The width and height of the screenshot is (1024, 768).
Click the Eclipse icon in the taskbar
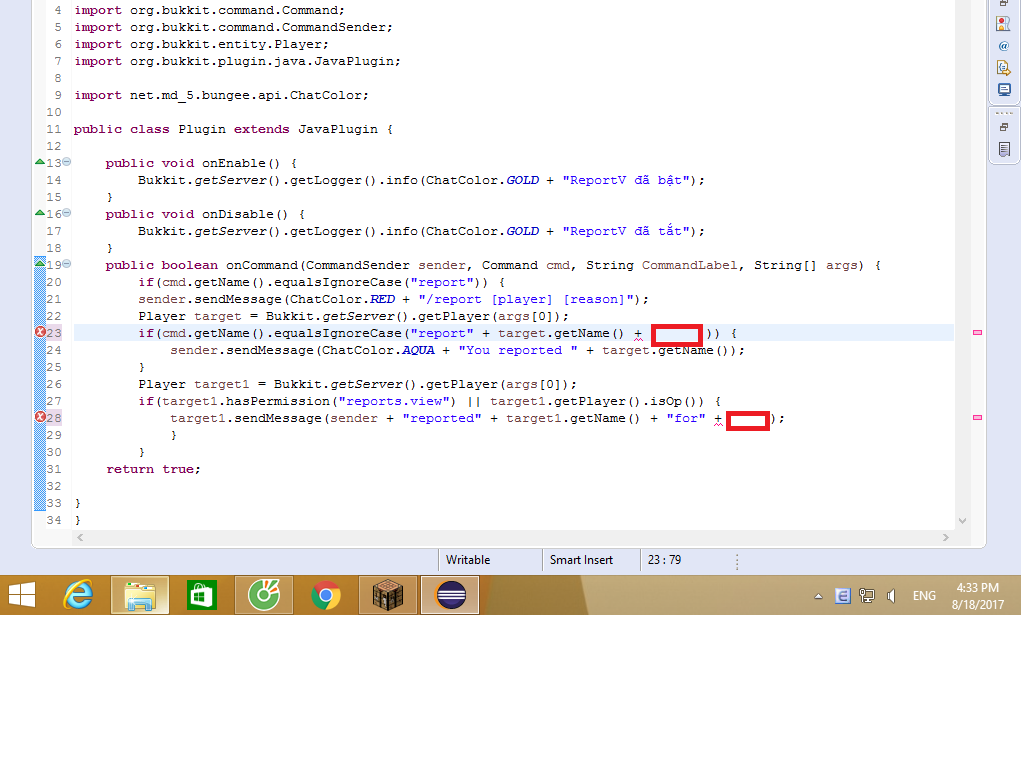[450, 596]
